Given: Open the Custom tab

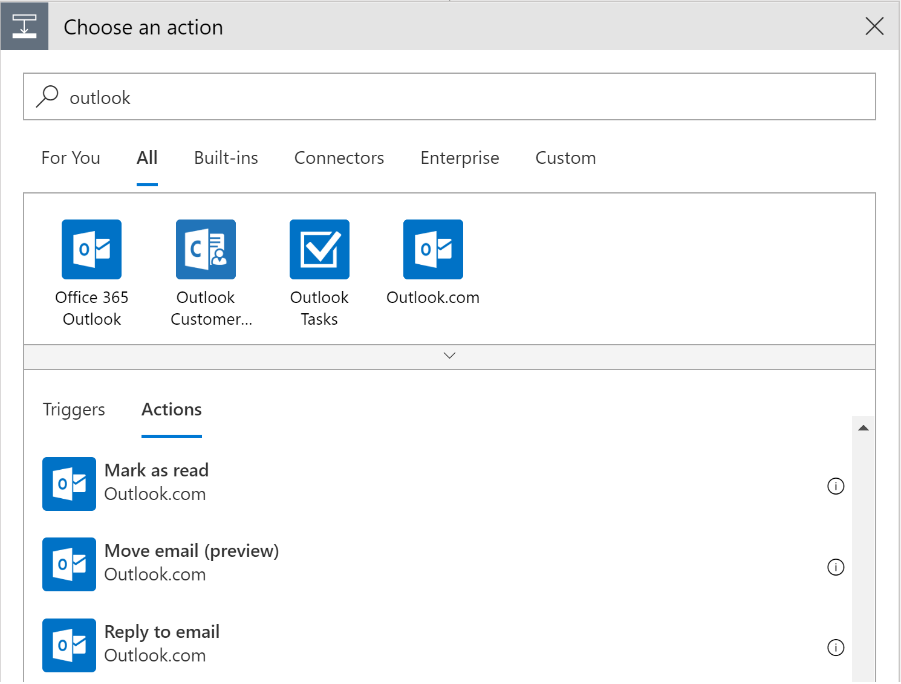Looking at the screenshot, I should [x=565, y=158].
